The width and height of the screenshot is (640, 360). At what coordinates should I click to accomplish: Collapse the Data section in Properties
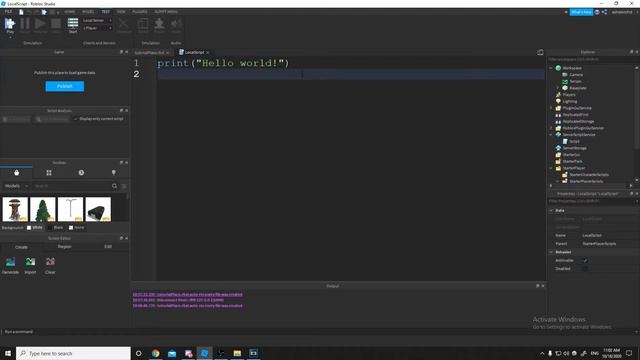pyautogui.click(x=551, y=211)
